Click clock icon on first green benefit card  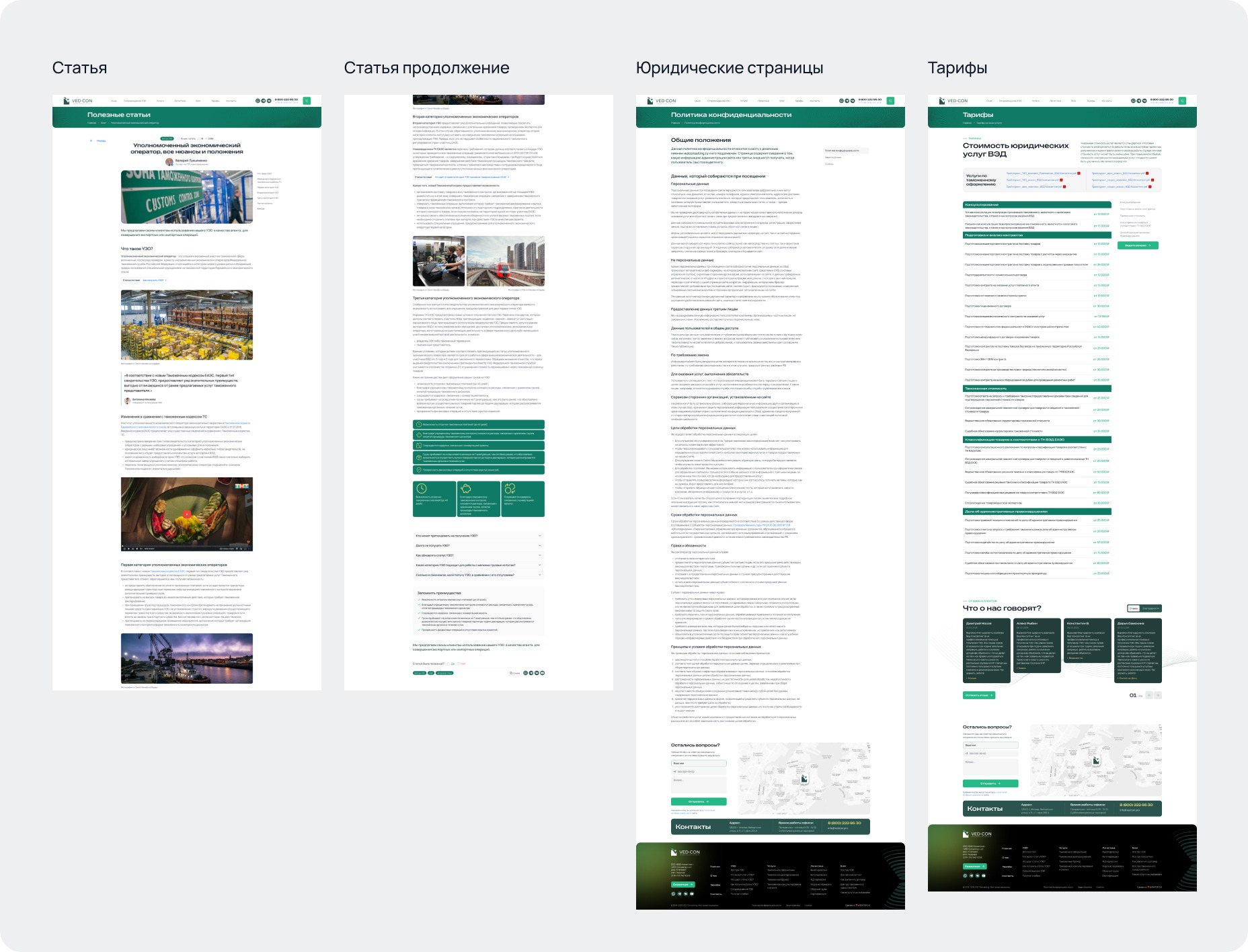tap(422, 488)
